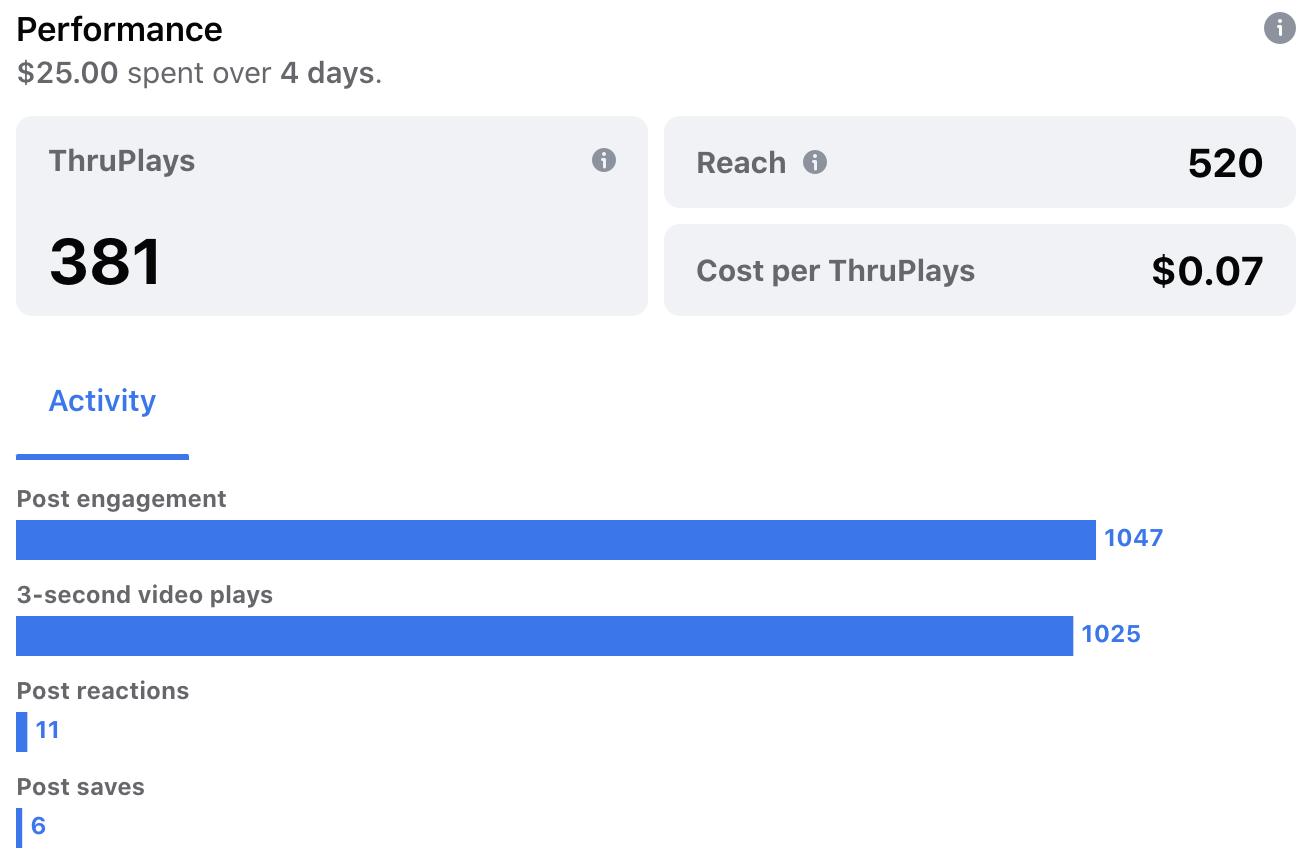
Task: Click the 3-second video plays bar
Action: tap(544, 636)
